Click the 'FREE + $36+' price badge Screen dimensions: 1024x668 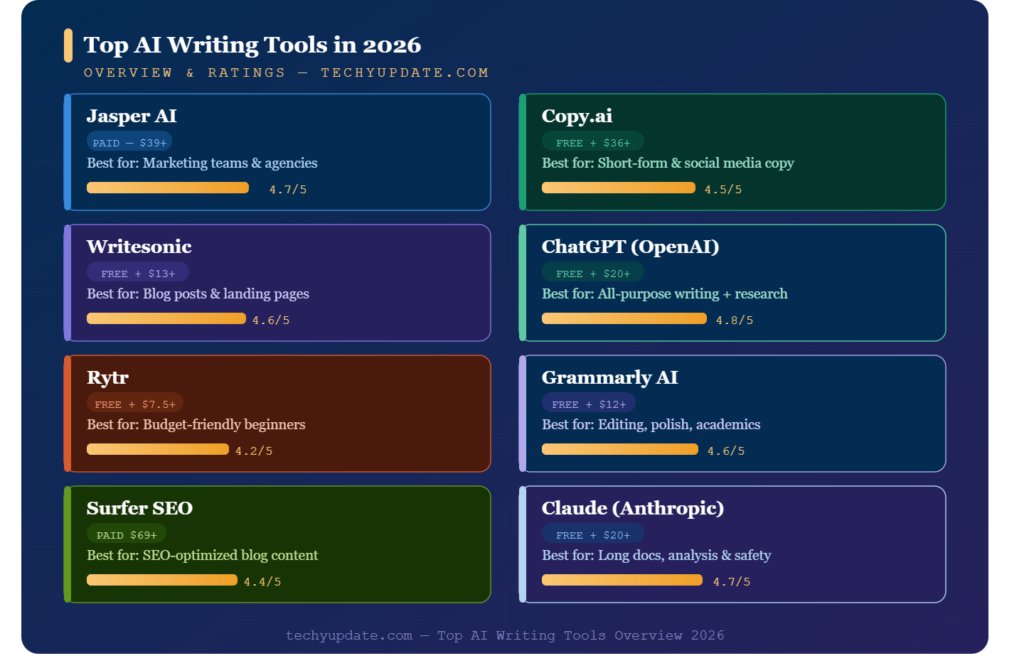point(593,142)
